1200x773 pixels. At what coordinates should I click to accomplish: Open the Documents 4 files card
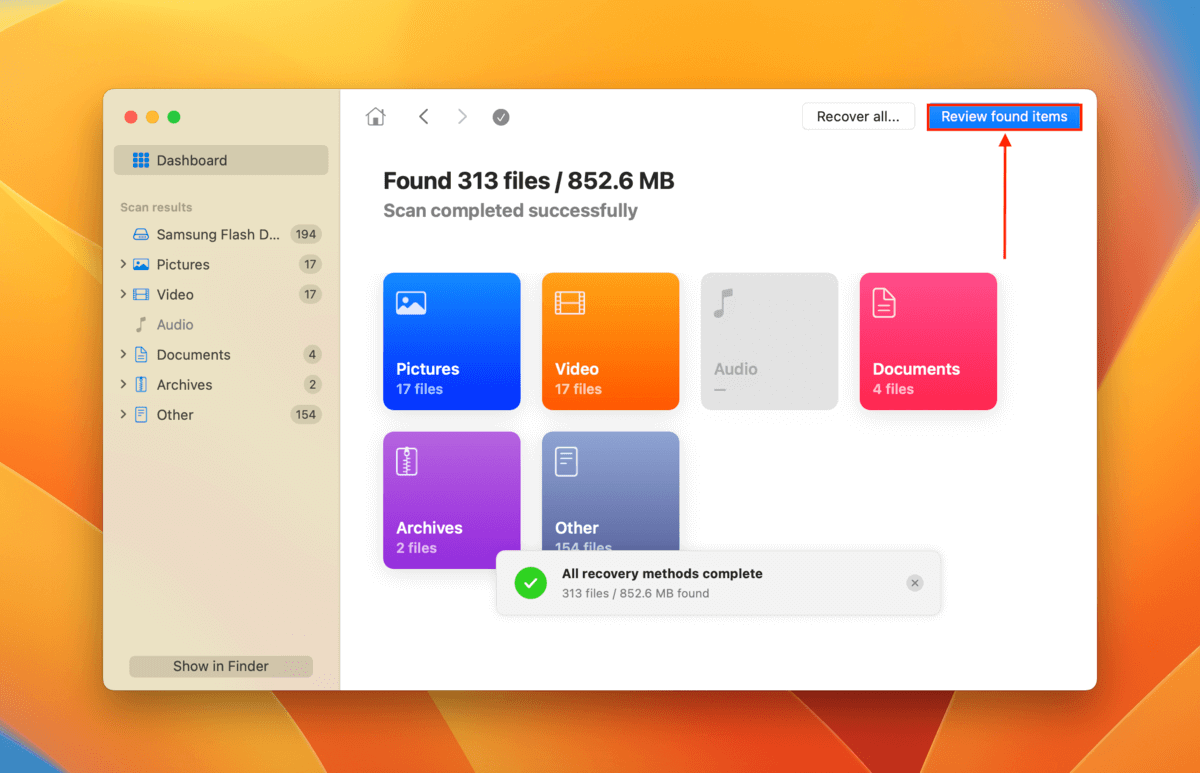pyautogui.click(x=929, y=341)
